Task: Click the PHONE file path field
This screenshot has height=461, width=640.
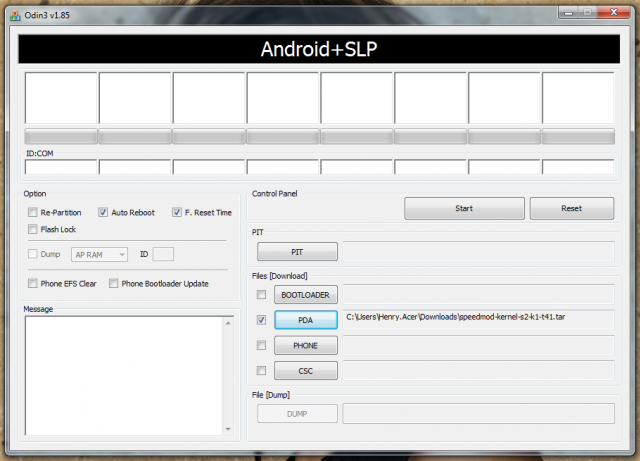Action: pyautogui.click(x=478, y=345)
